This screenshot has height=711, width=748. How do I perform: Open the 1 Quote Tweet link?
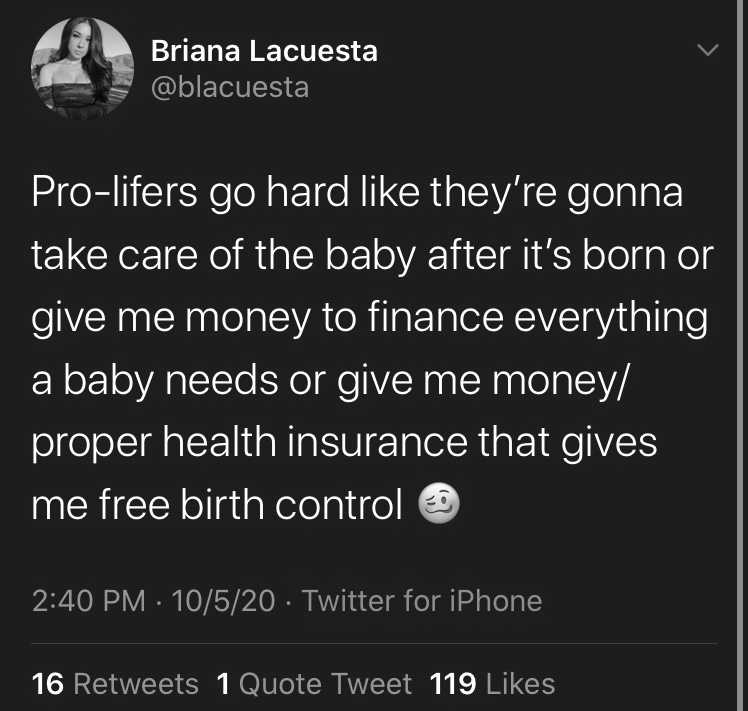click(314, 684)
